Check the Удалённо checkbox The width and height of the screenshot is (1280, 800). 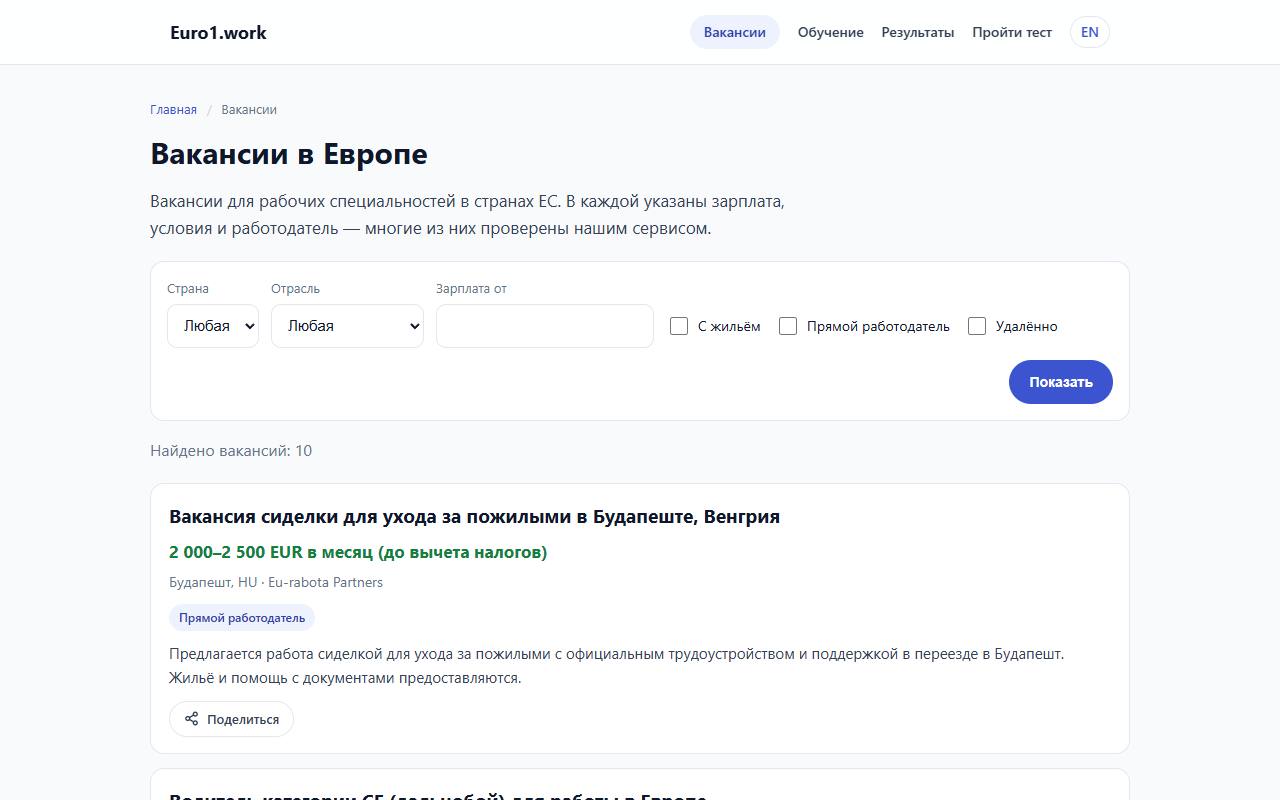977,326
